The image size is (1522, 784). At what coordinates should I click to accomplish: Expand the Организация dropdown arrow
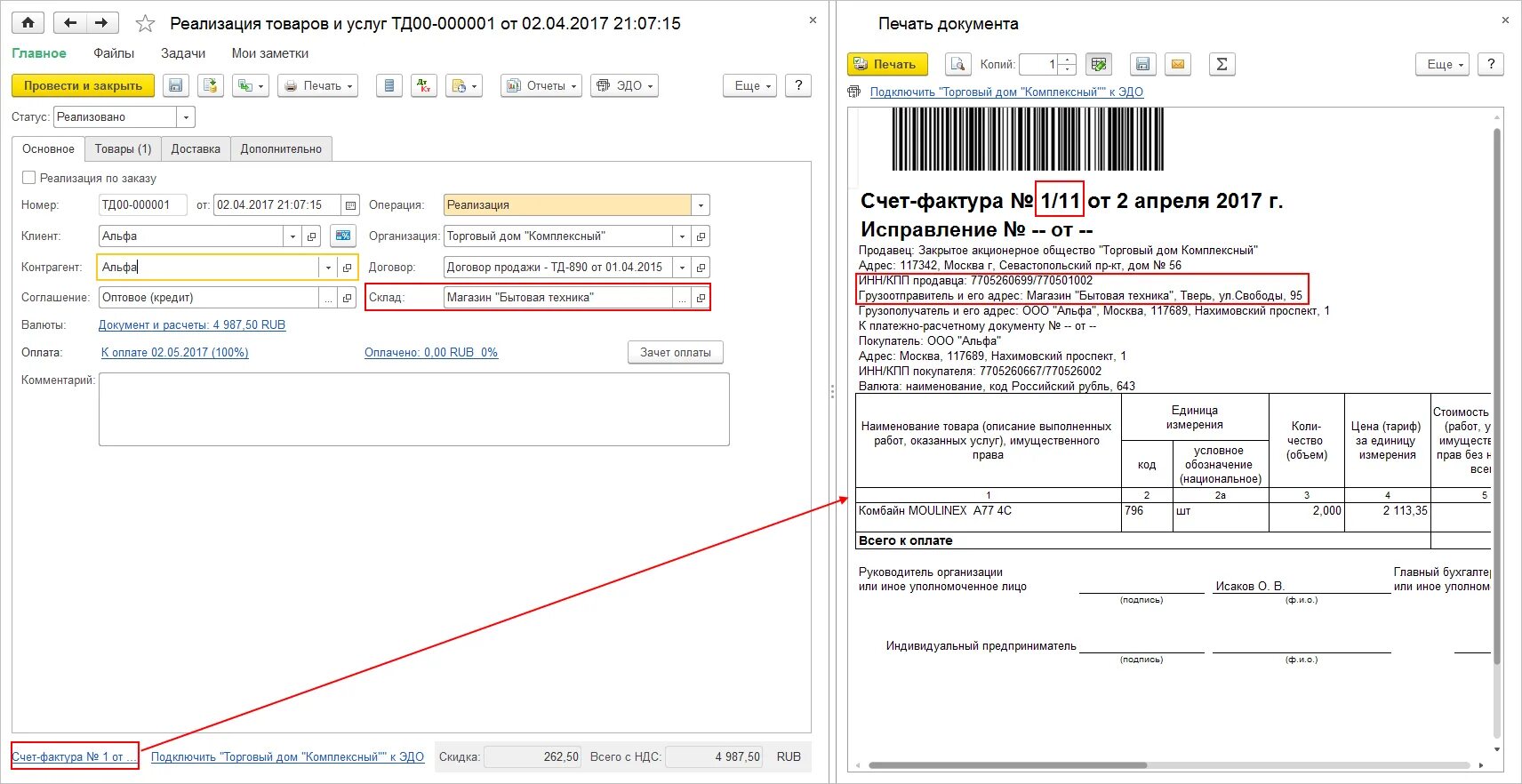(682, 236)
